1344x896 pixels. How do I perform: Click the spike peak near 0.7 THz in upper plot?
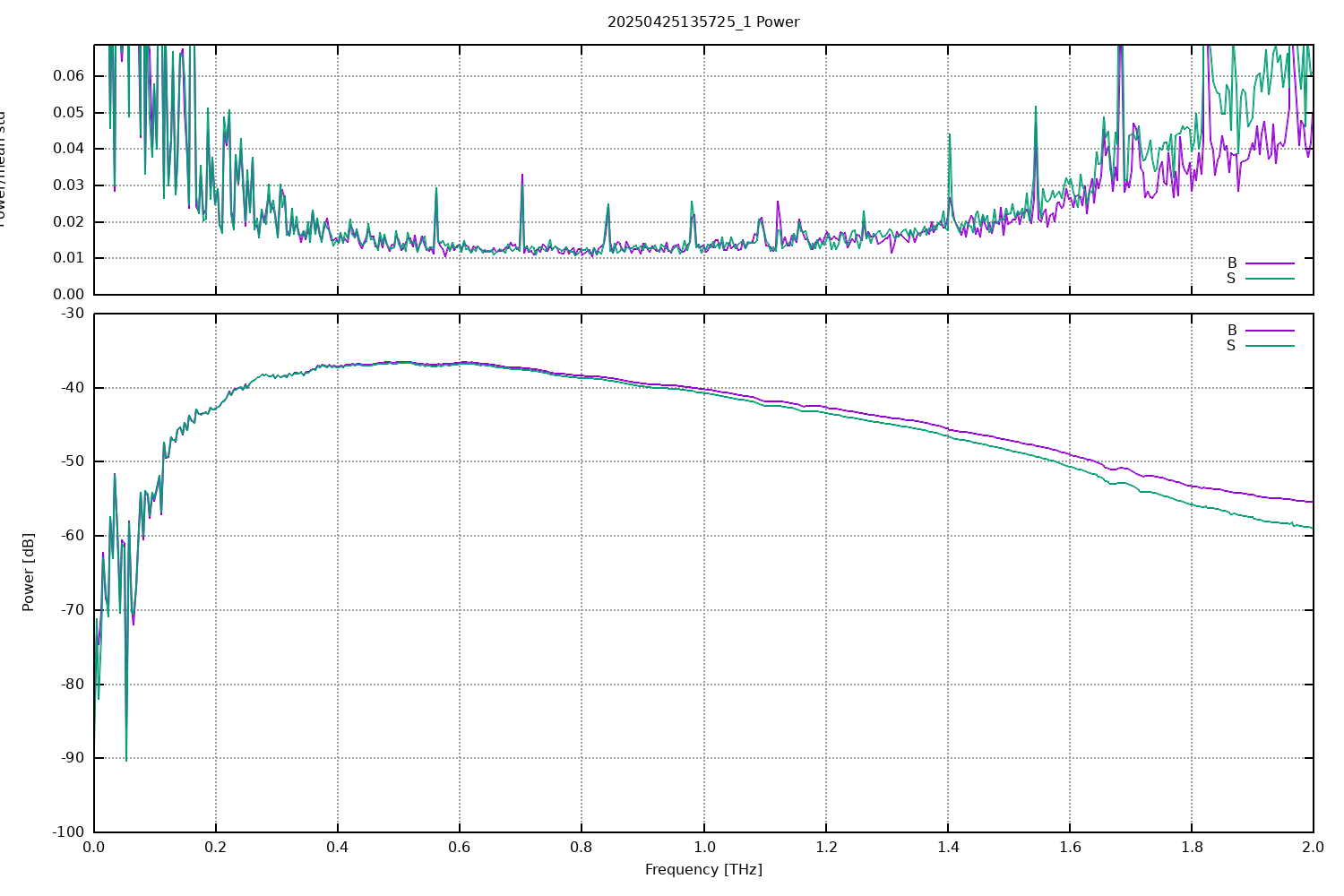(x=521, y=175)
